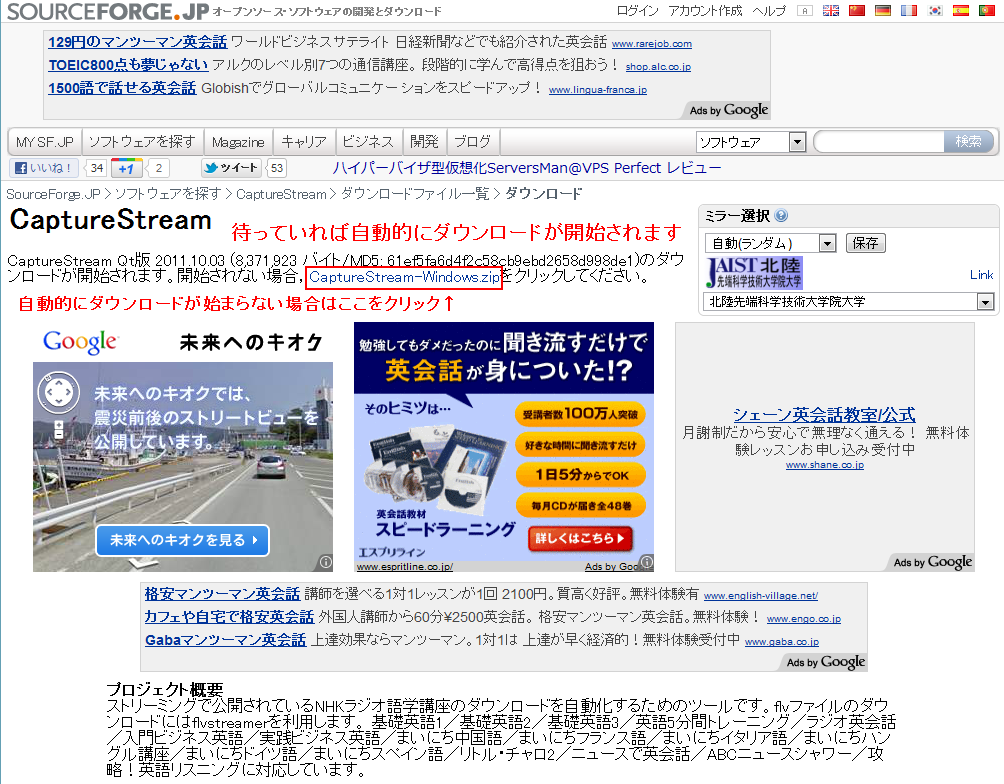Click the スピードラーニング banner ad image
1004x784 pixels.
pyautogui.click(x=504, y=446)
